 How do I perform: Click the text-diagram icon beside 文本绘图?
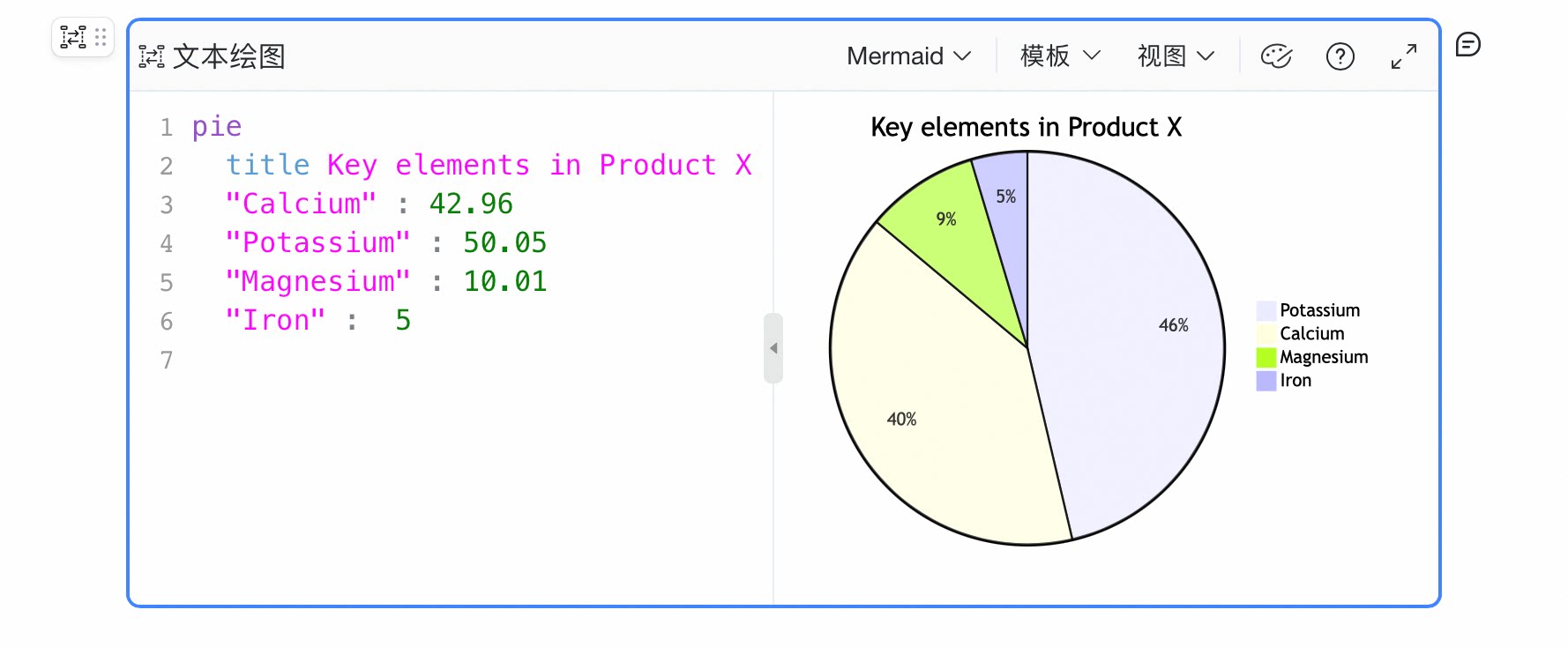click(x=152, y=57)
